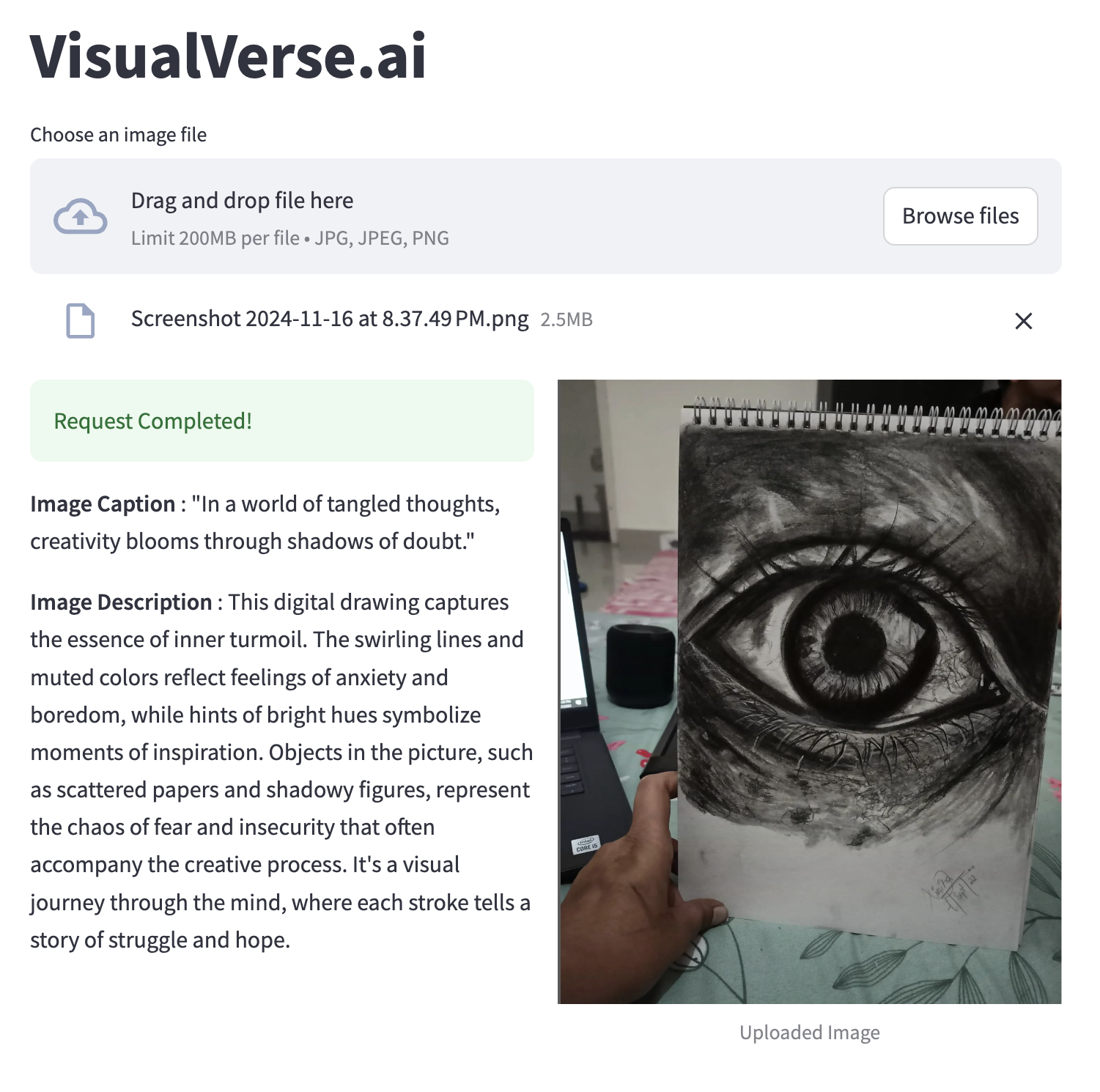Screen dimensions: 1100x1092
Task: Click the bold Image Caption label
Action: [x=103, y=504]
